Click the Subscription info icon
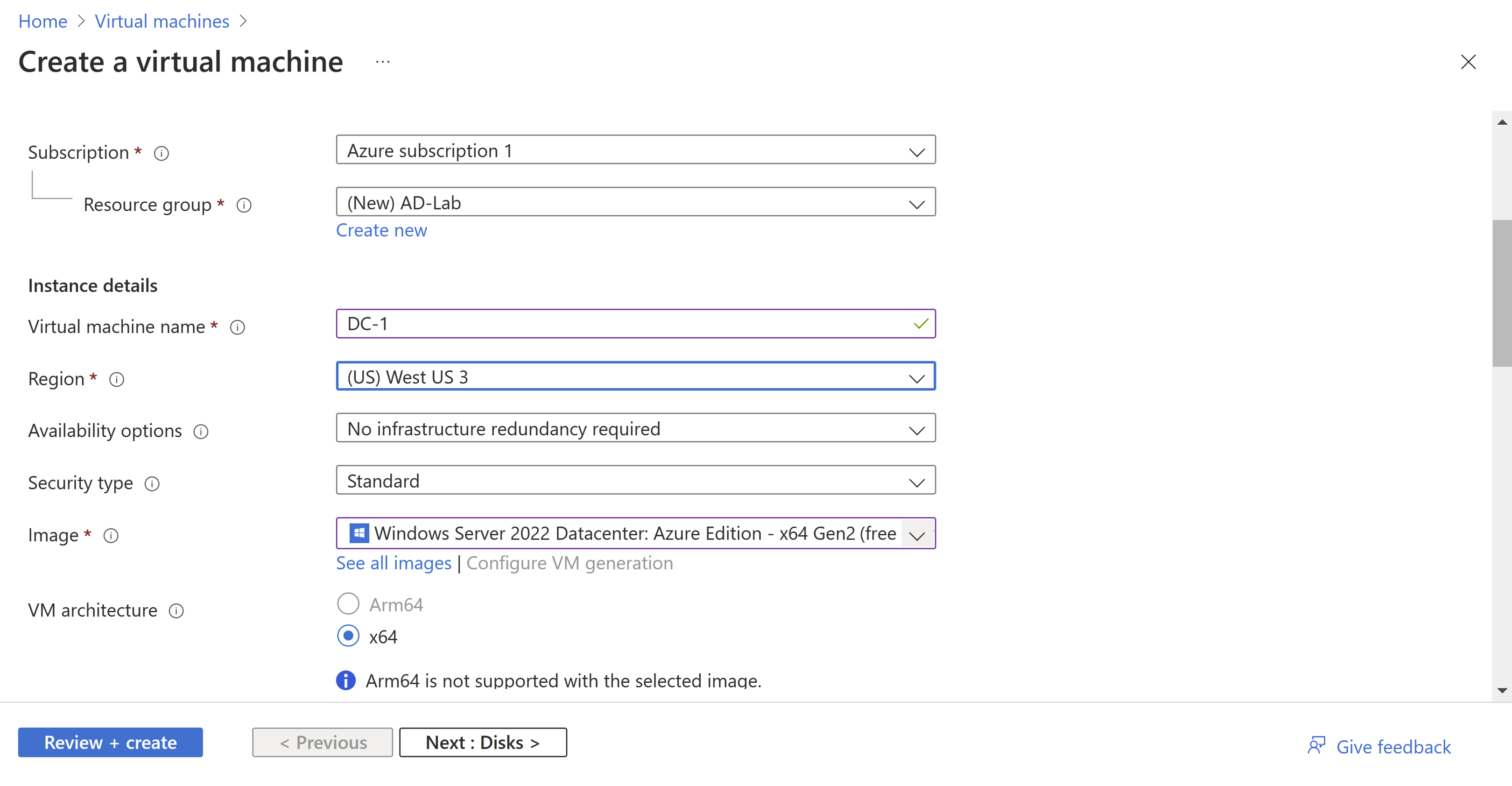Image resolution: width=1512 pixels, height=786 pixels. [x=161, y=153]
